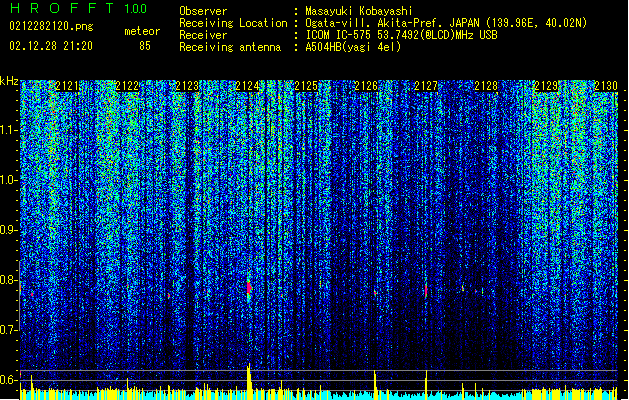
Task: Select the meteor count value 85
Action: coord(145,46)
